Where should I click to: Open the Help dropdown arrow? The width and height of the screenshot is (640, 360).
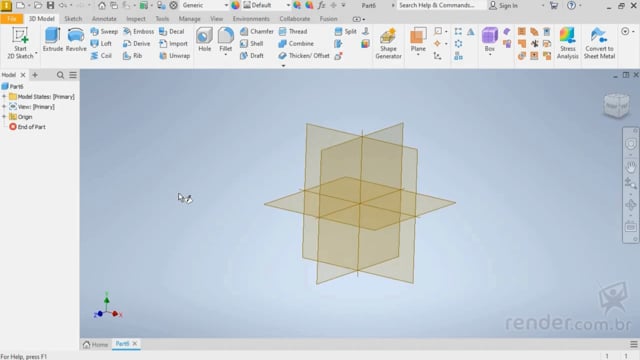(580, 5)
